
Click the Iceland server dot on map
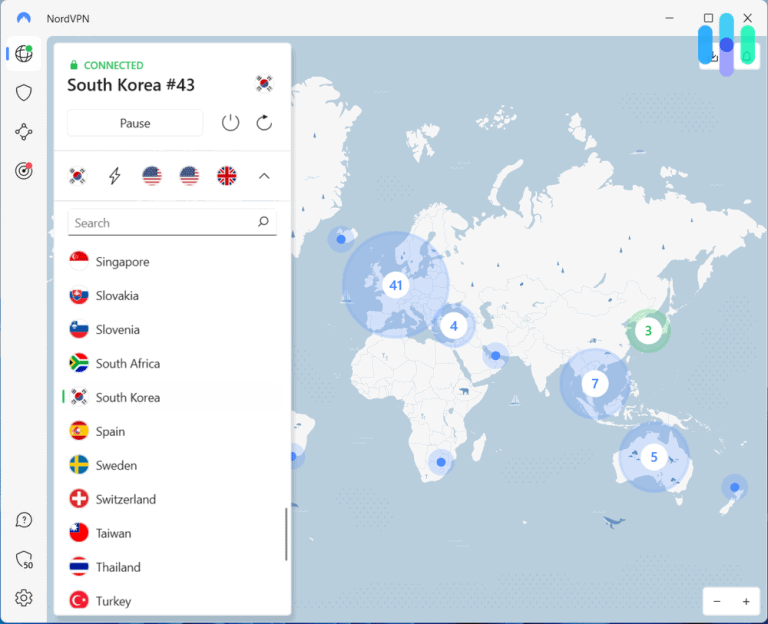click(341, 239)
